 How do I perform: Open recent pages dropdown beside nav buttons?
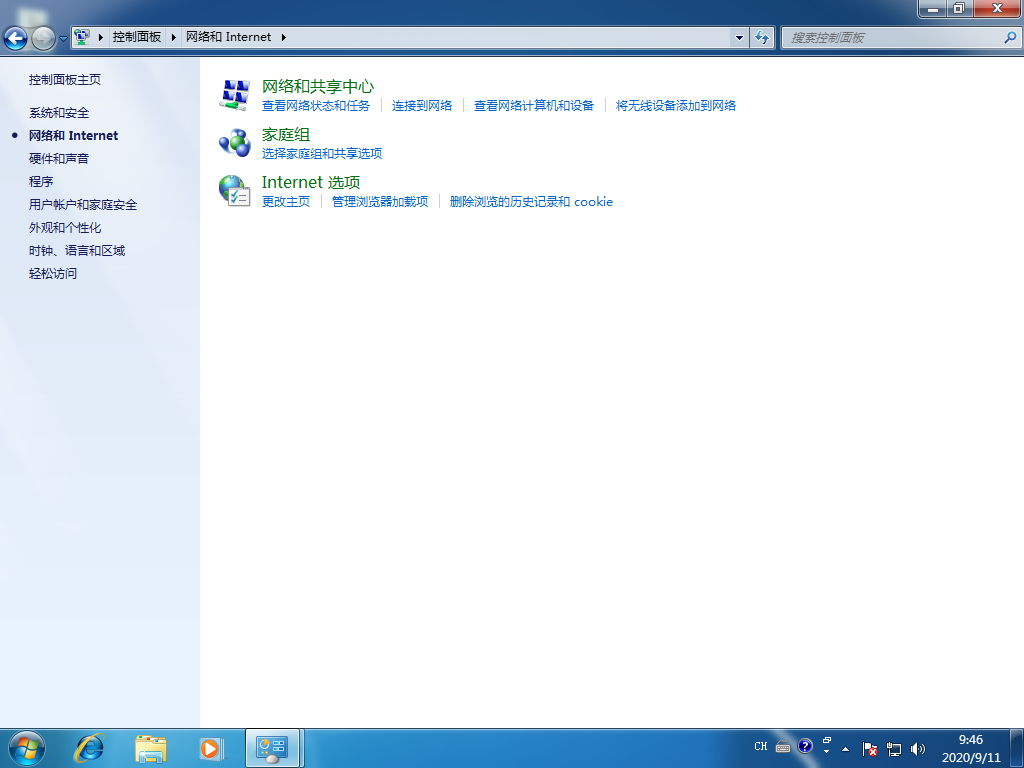click(x=64, y=38)
